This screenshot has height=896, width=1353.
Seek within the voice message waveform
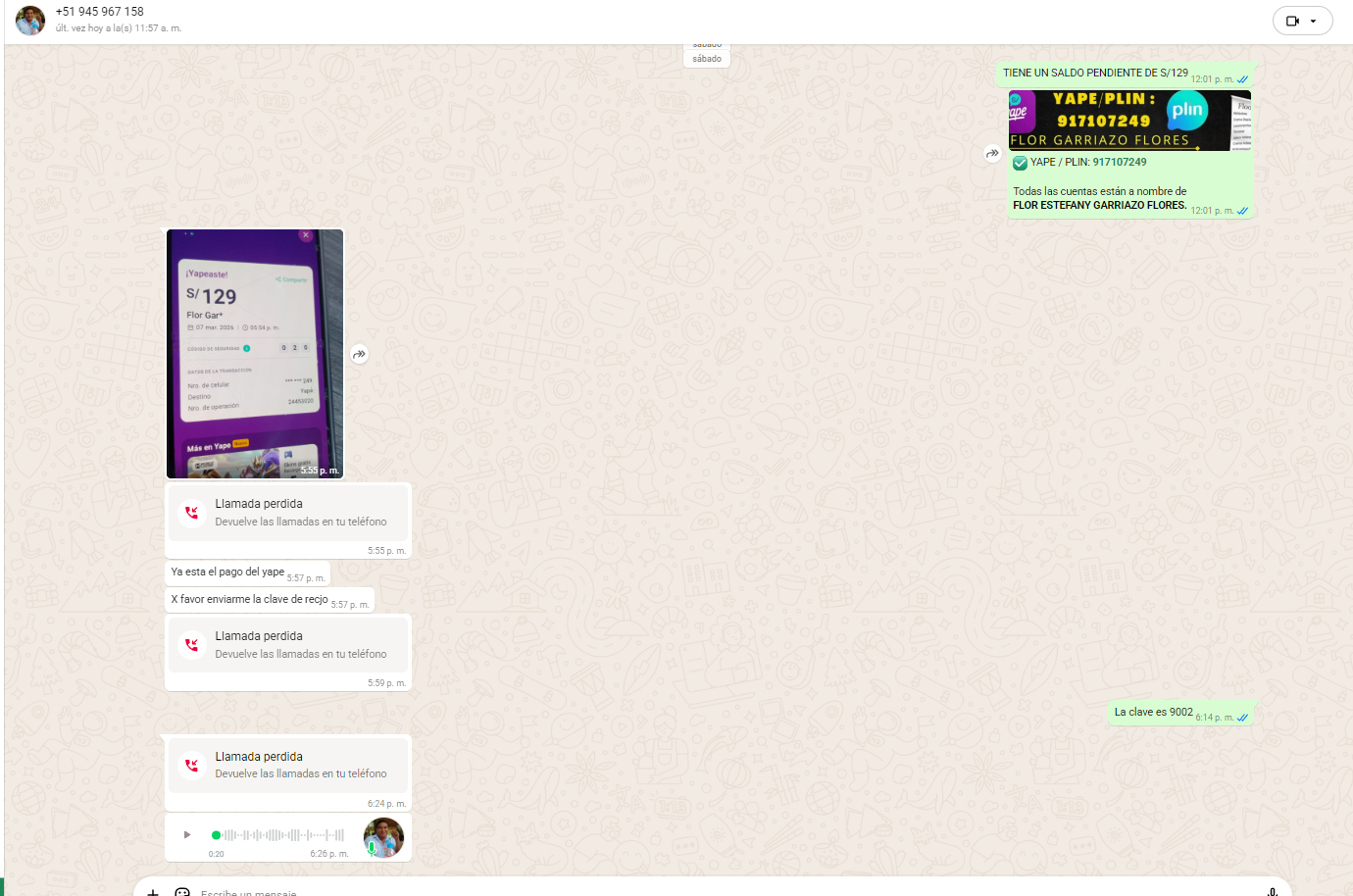pyautogui.click(x=282, y=835)
